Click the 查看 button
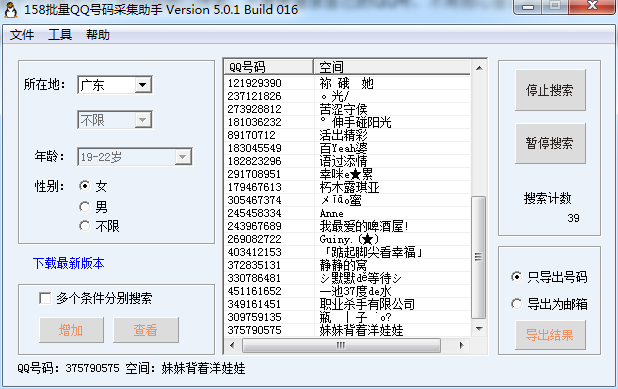This screenshot has width=618, height=389. point(146,330)
